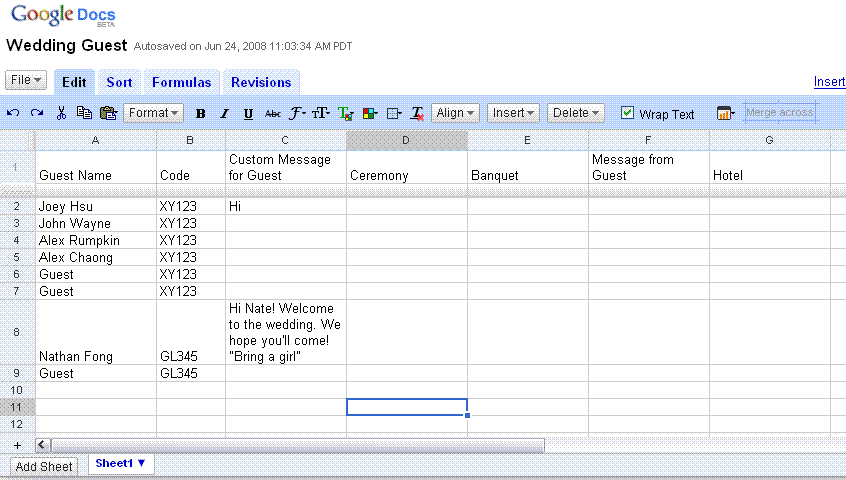Open the background color picker
846x480 pixels.
[370, 114]
